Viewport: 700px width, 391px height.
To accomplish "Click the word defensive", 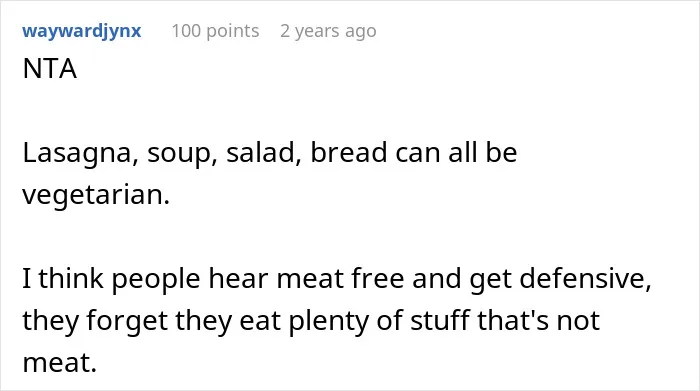I will (581, 279).
